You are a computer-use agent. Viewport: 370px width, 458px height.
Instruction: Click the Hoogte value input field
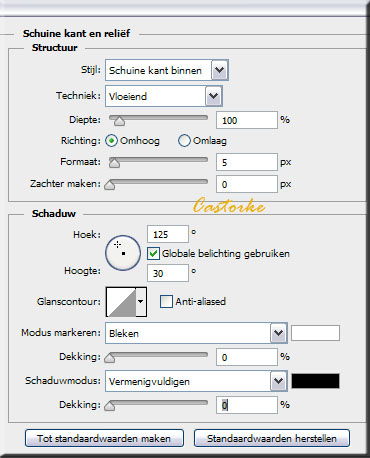coord(168,273)
